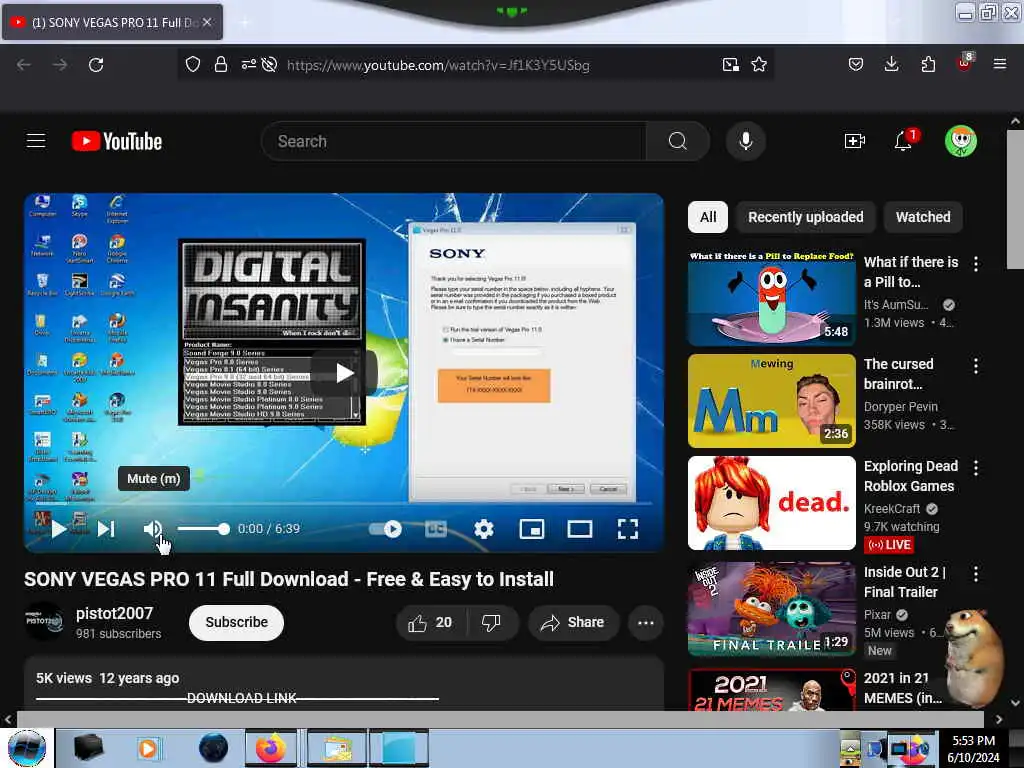Viewport: 1024px width, 768px height.
Task: Open the player settings gear
Action: 484,529
